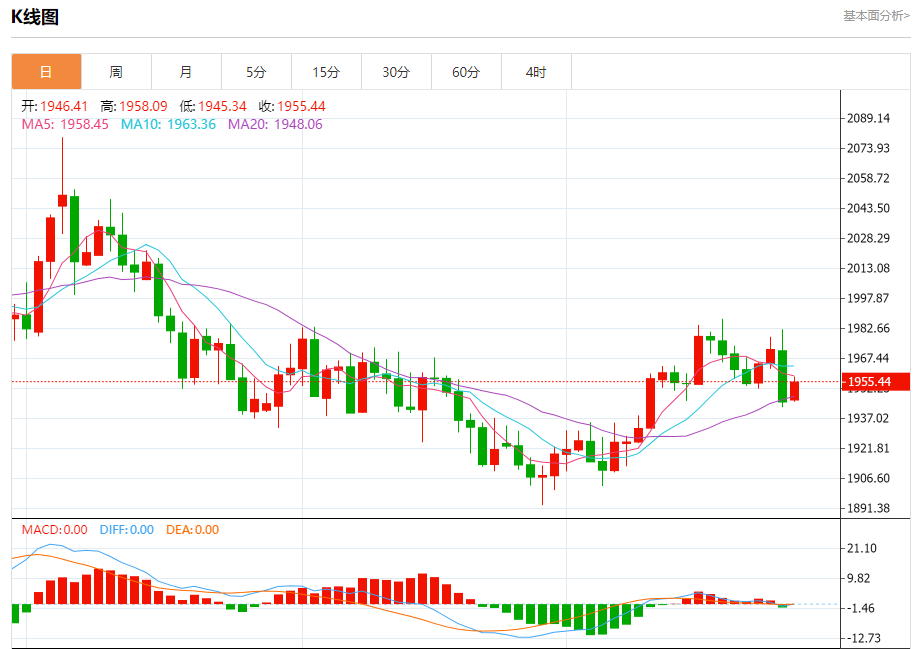Click the DEA:0.00 label
This screenshot has height=649, width=915.
pos(193,530)
